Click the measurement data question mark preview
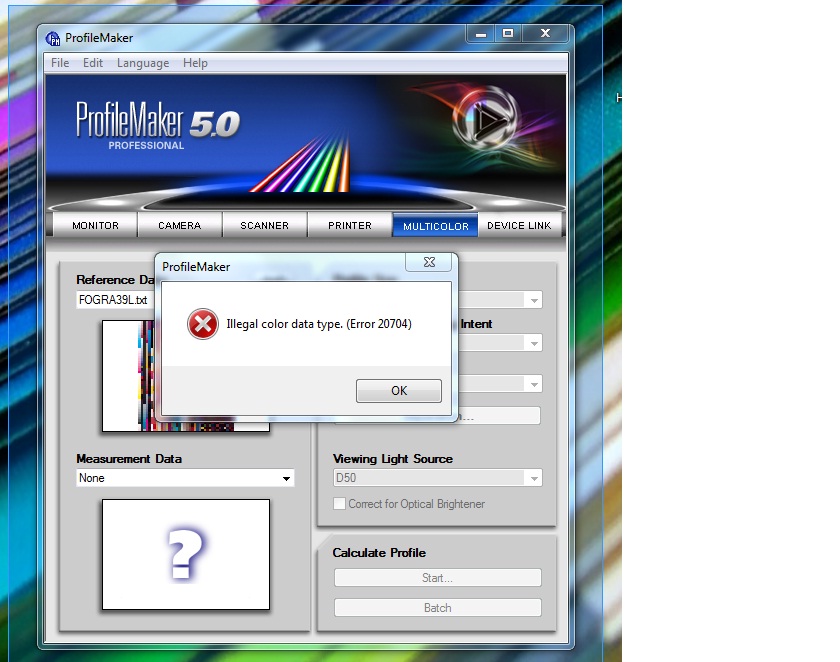This screenshot has height=662, width=840. [x=186, y=554]
